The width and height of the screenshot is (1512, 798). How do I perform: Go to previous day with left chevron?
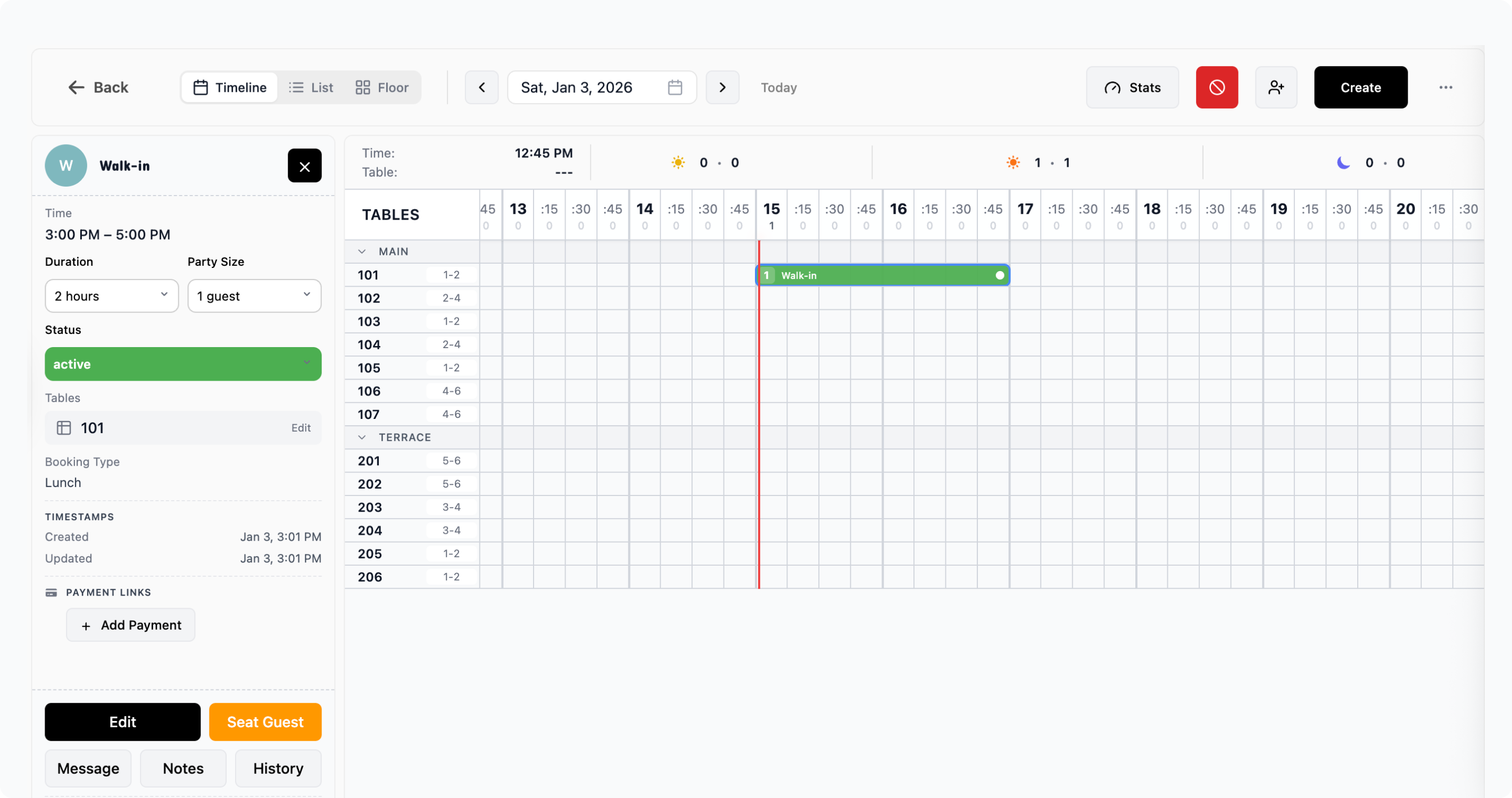click(x=482, y=88)
